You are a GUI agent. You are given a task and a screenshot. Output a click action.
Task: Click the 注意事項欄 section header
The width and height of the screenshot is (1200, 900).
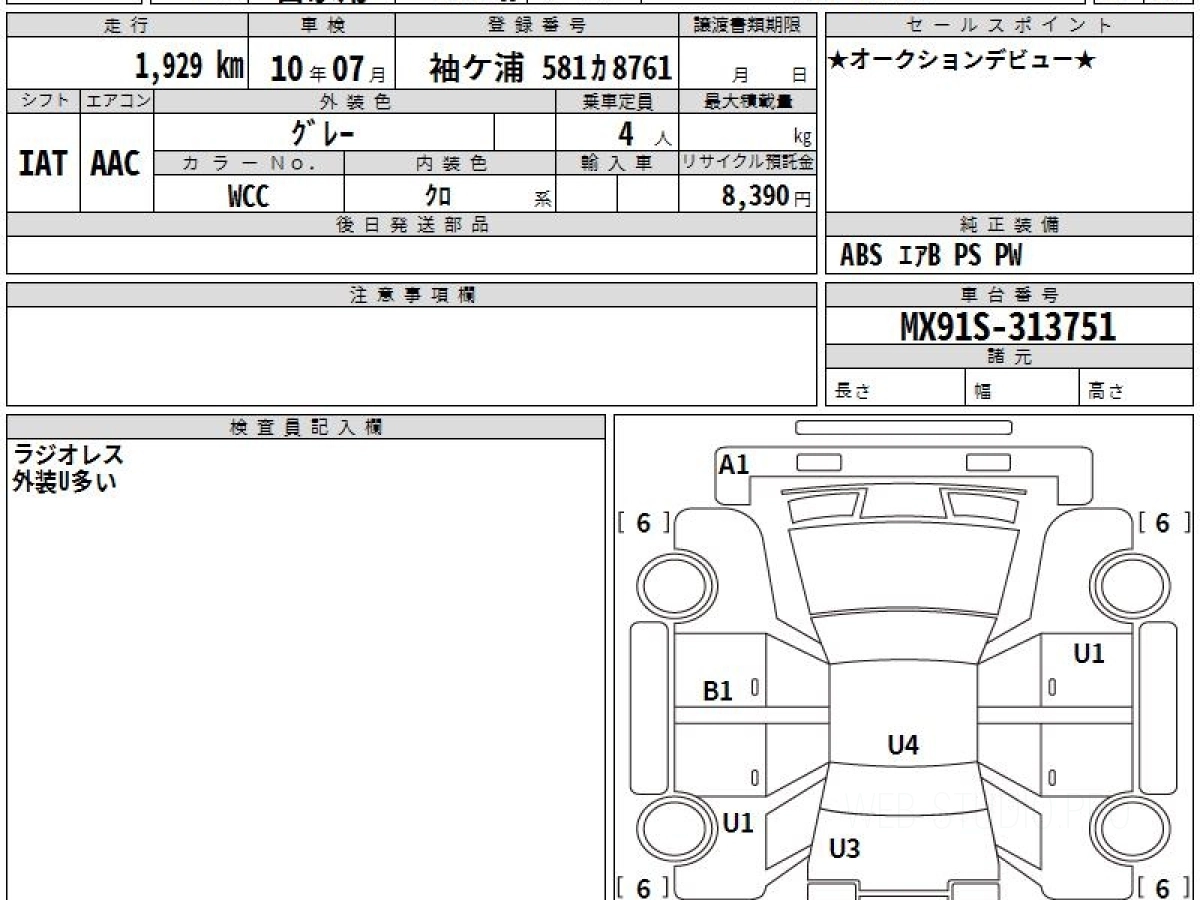[x=411, y=295]
